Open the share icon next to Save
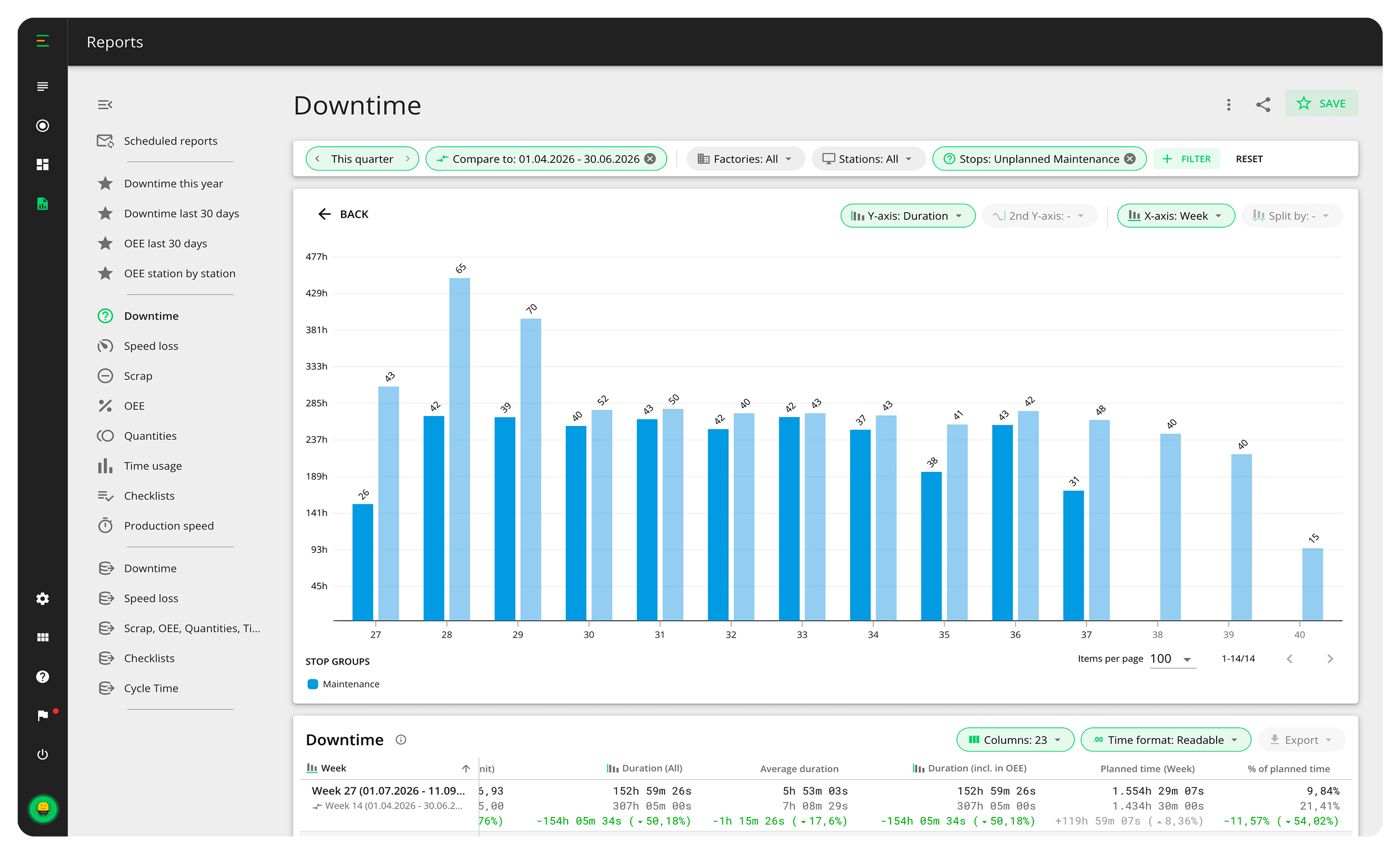The width and height of the screenshot is (1400, 854). tap(1263, 105)
